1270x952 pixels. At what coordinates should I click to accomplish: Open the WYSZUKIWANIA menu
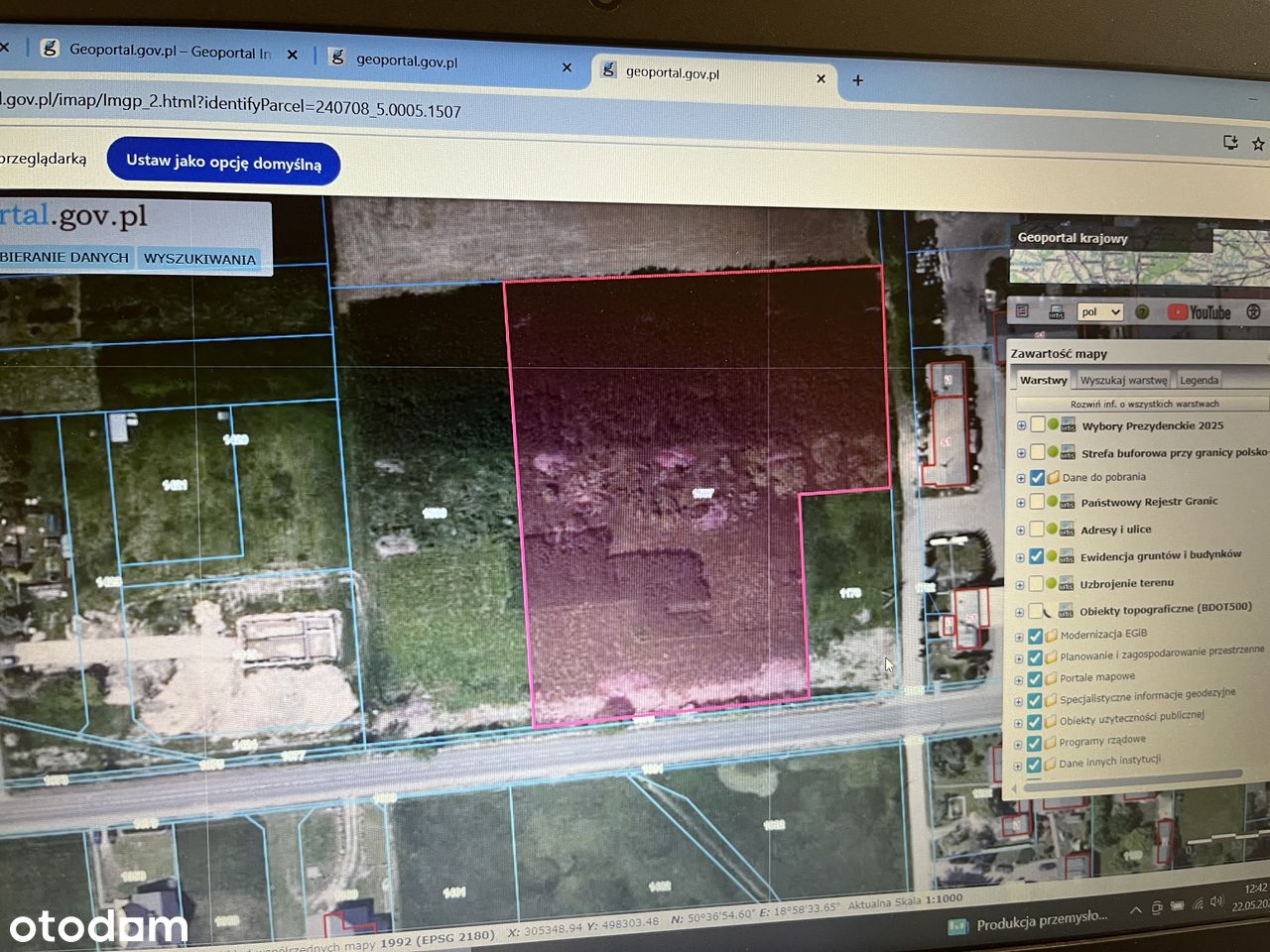[199, 259]
